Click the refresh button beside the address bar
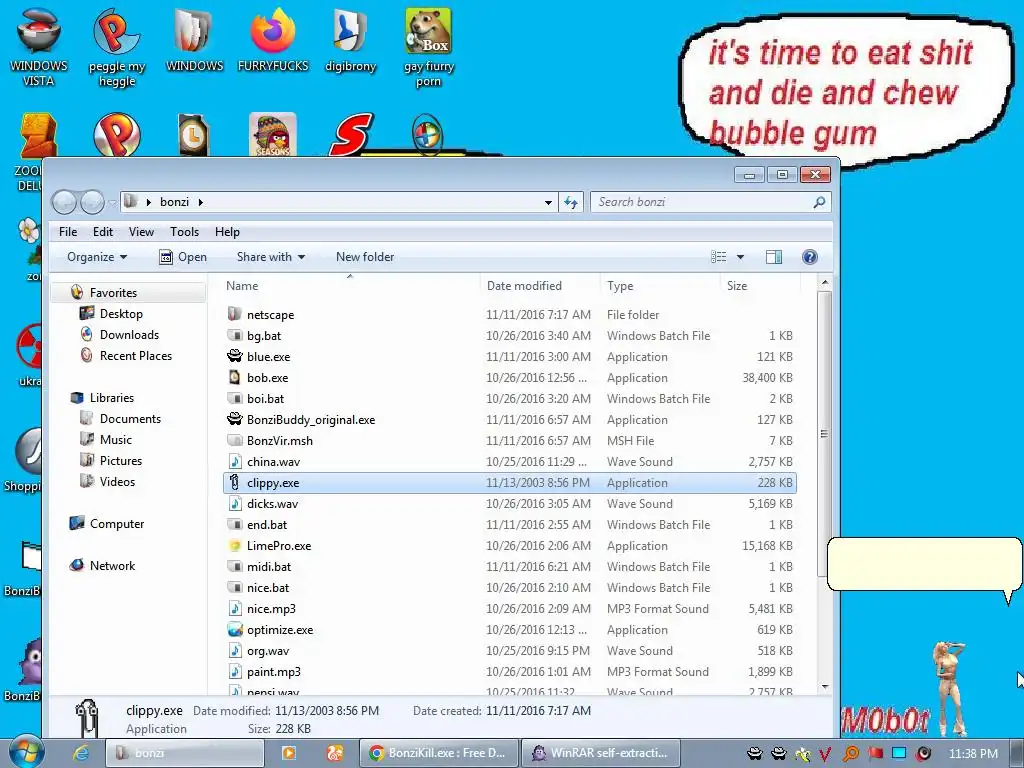This screenshot has height=768, width=1024. (x=571, y=202)
